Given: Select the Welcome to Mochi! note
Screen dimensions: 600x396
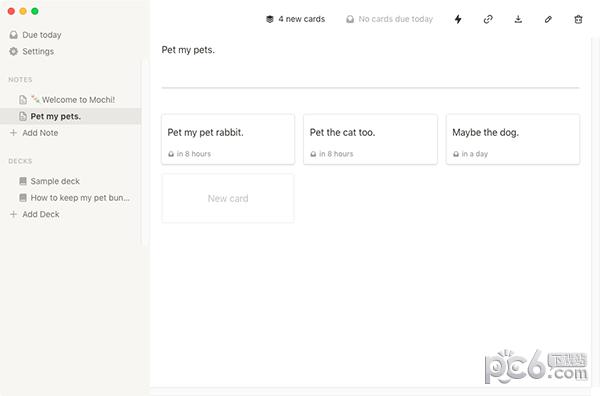Looking at the screenshot, I should 70,100.
